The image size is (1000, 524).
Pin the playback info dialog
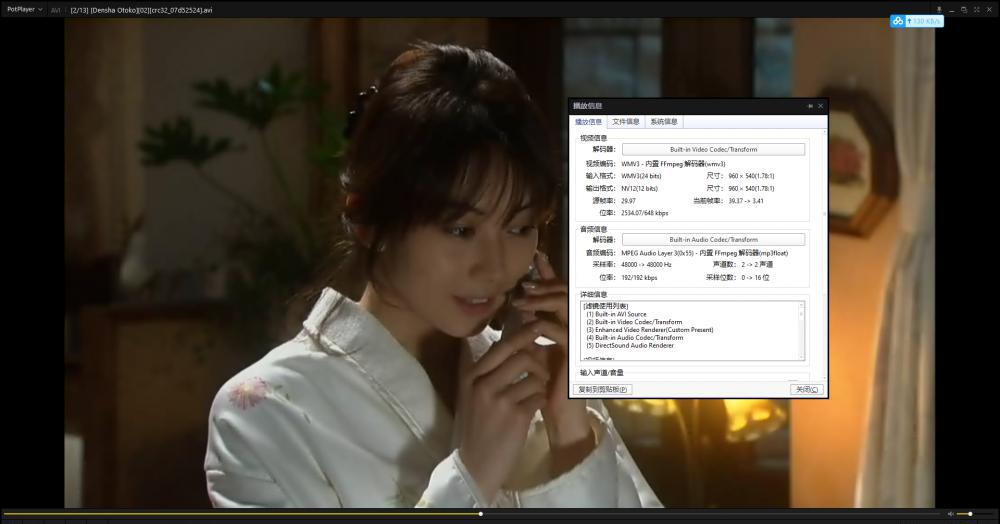pos(811,106)
